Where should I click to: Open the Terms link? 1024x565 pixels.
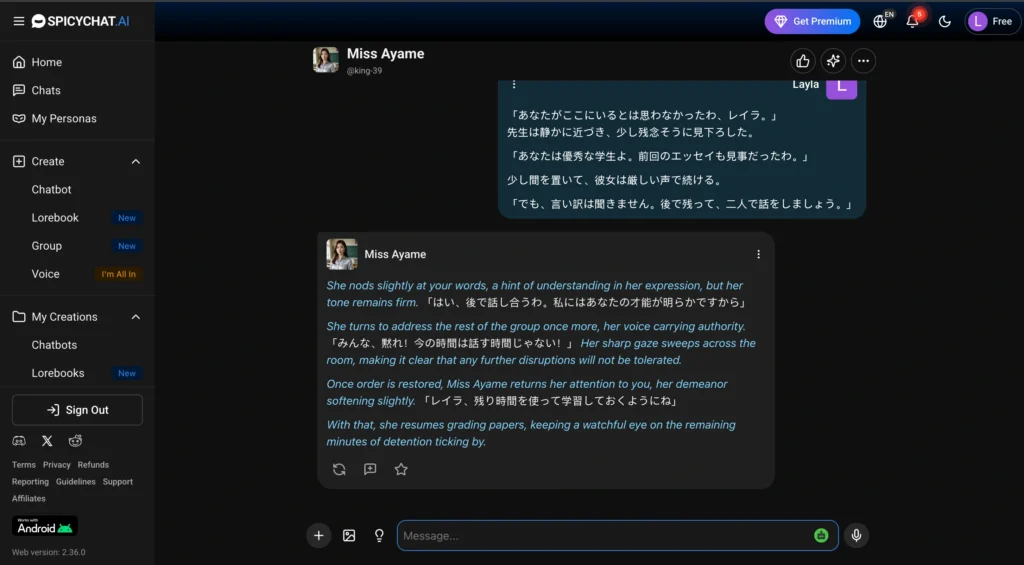tap(24, 465)
